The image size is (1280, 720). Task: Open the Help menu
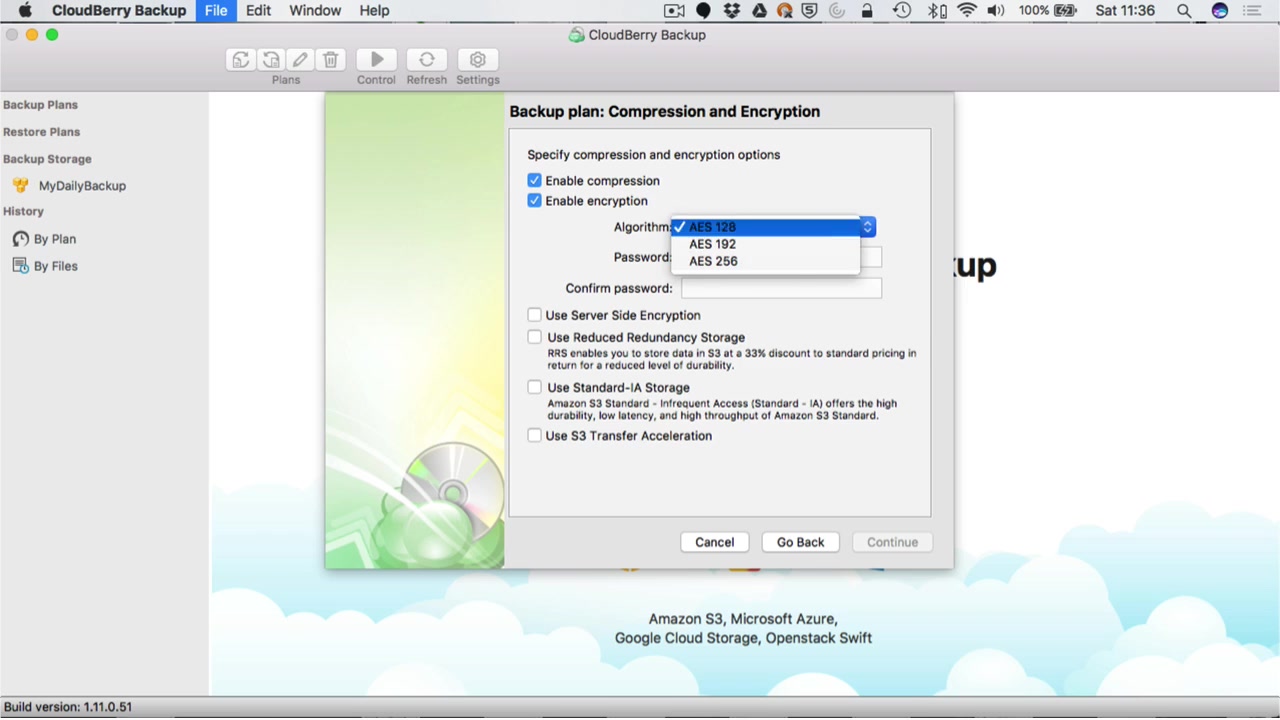click(374, 11)
